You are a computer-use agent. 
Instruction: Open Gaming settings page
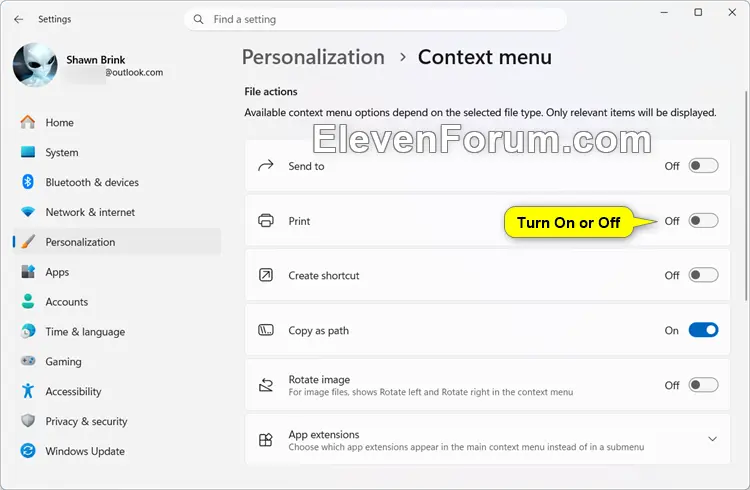(117, 361)
